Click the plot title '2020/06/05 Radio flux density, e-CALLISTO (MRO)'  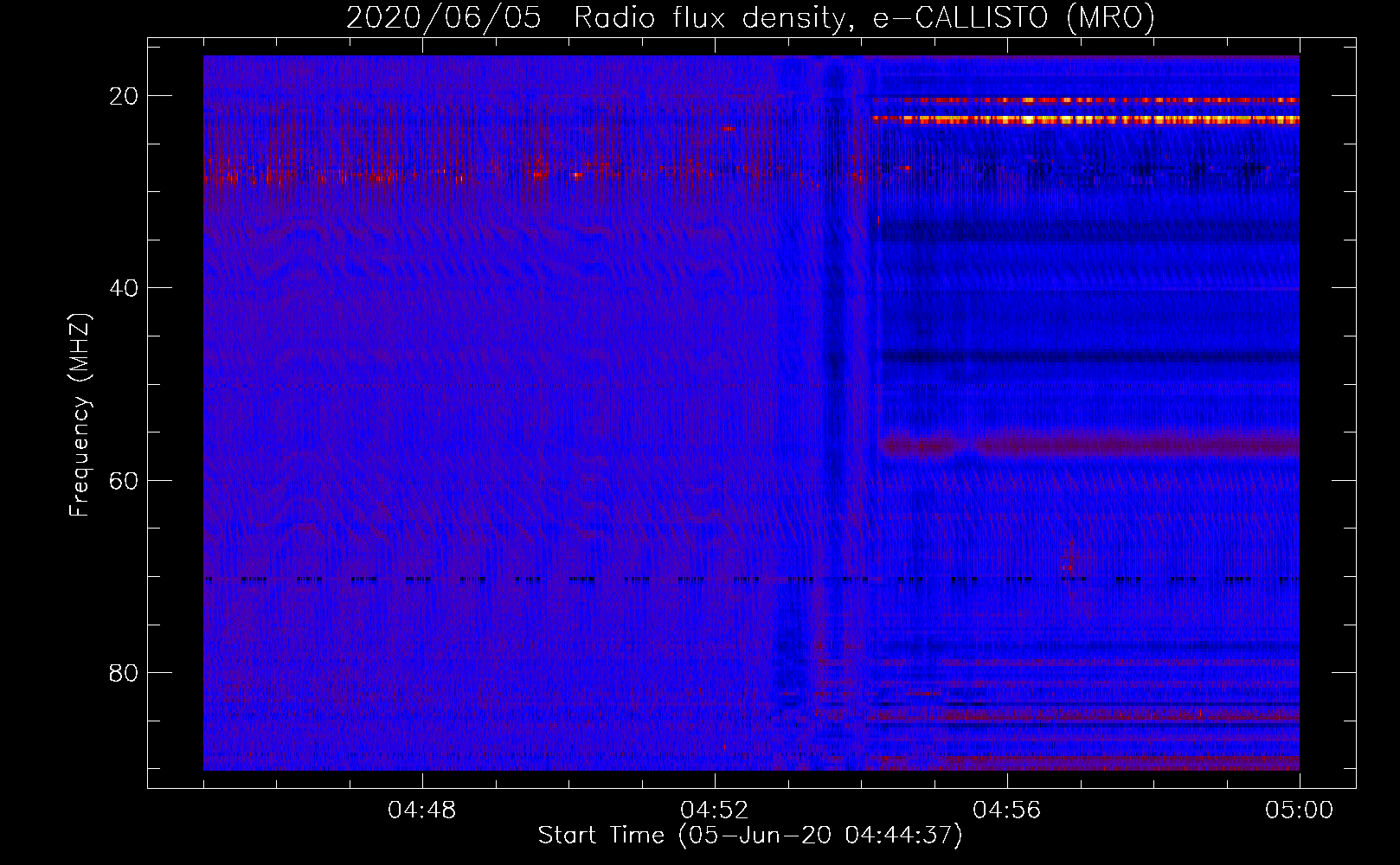tap(750, 17)
